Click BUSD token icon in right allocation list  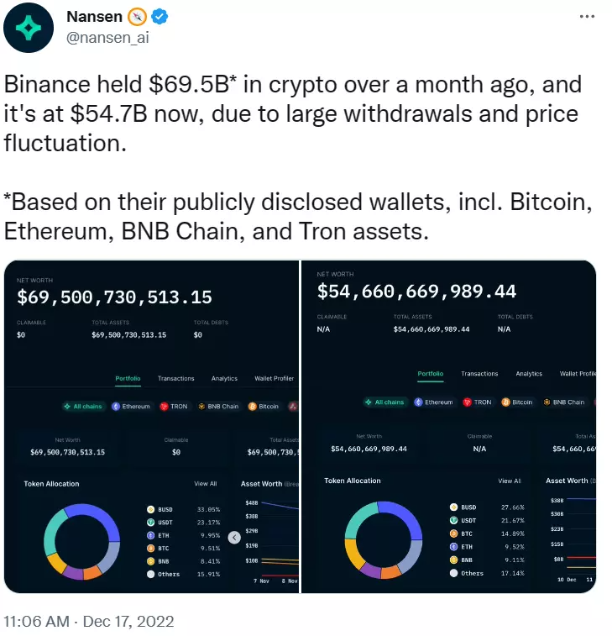[454, 507]
